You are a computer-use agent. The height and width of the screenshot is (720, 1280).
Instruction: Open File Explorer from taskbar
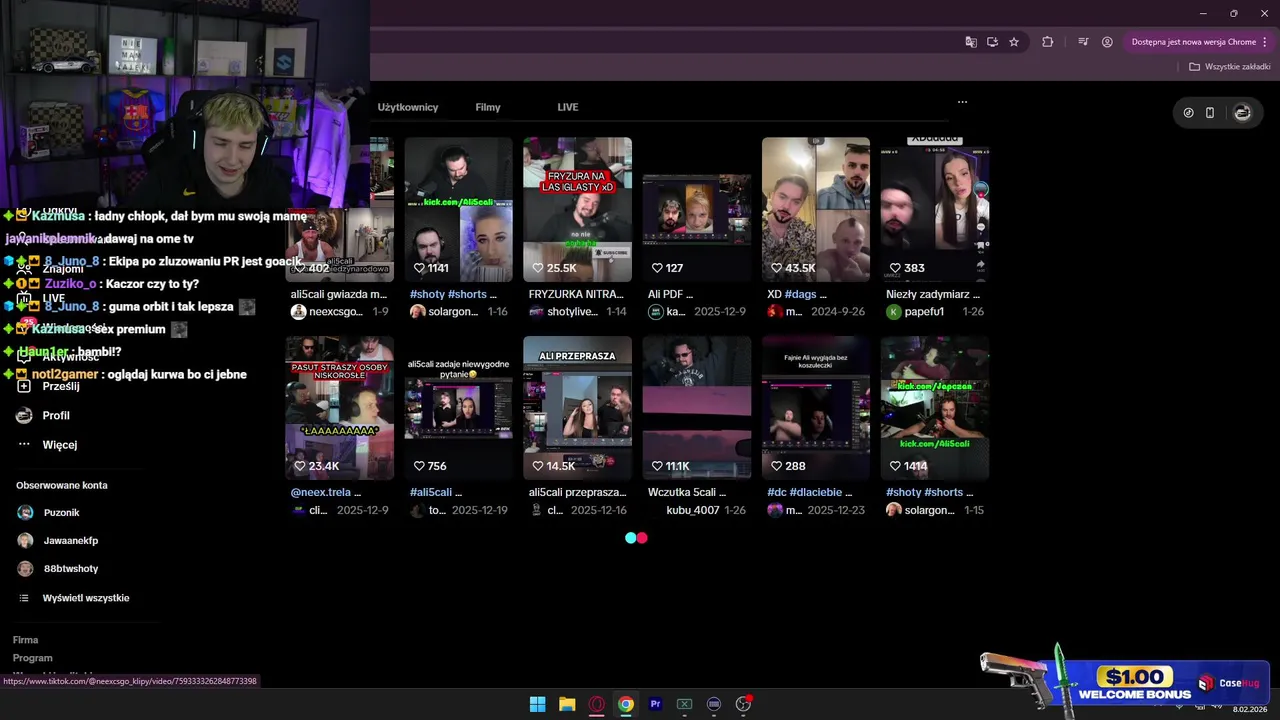(567, 704)
